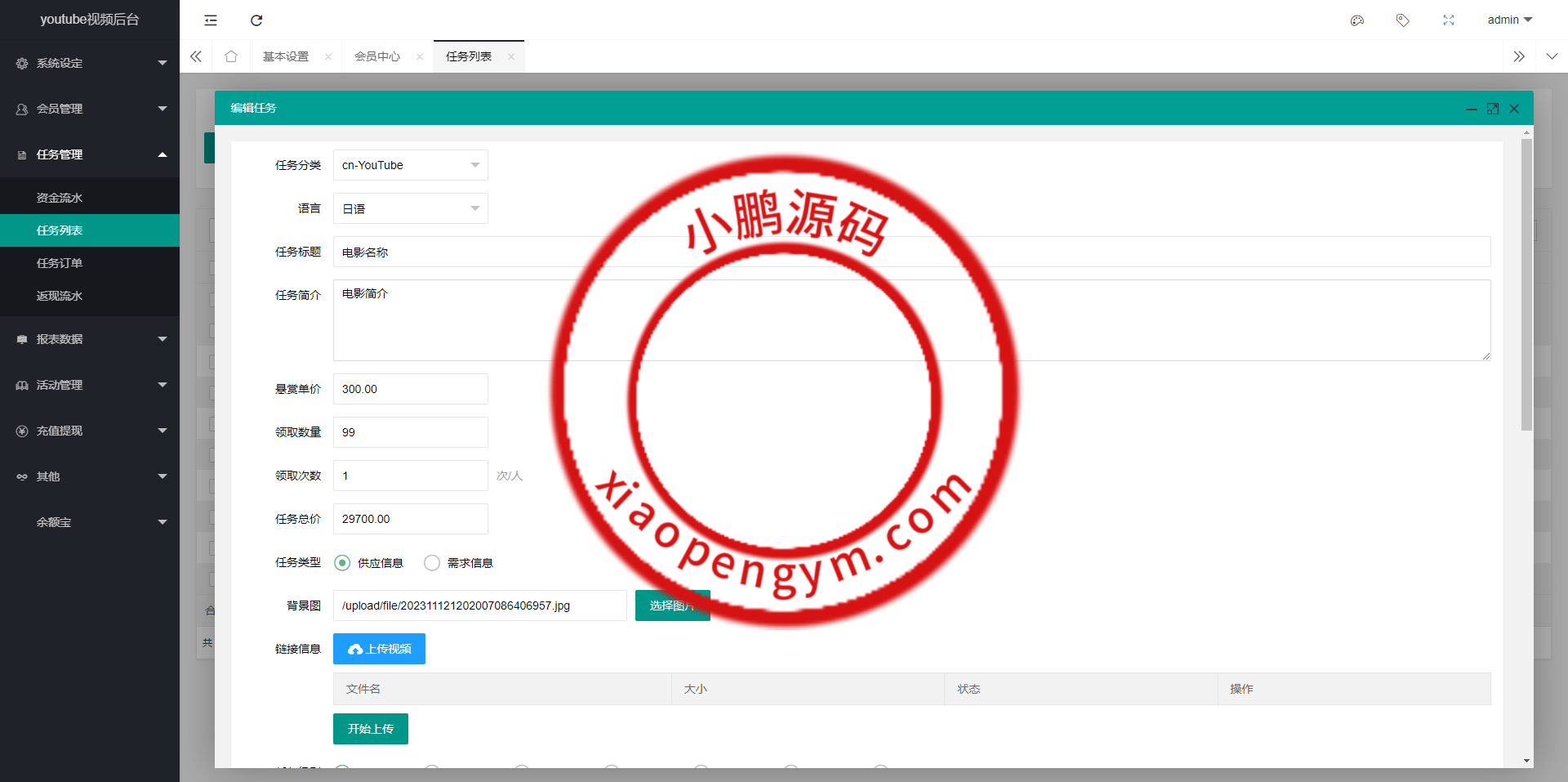Open 任务订单 in the sidebar

coord(60,263)
